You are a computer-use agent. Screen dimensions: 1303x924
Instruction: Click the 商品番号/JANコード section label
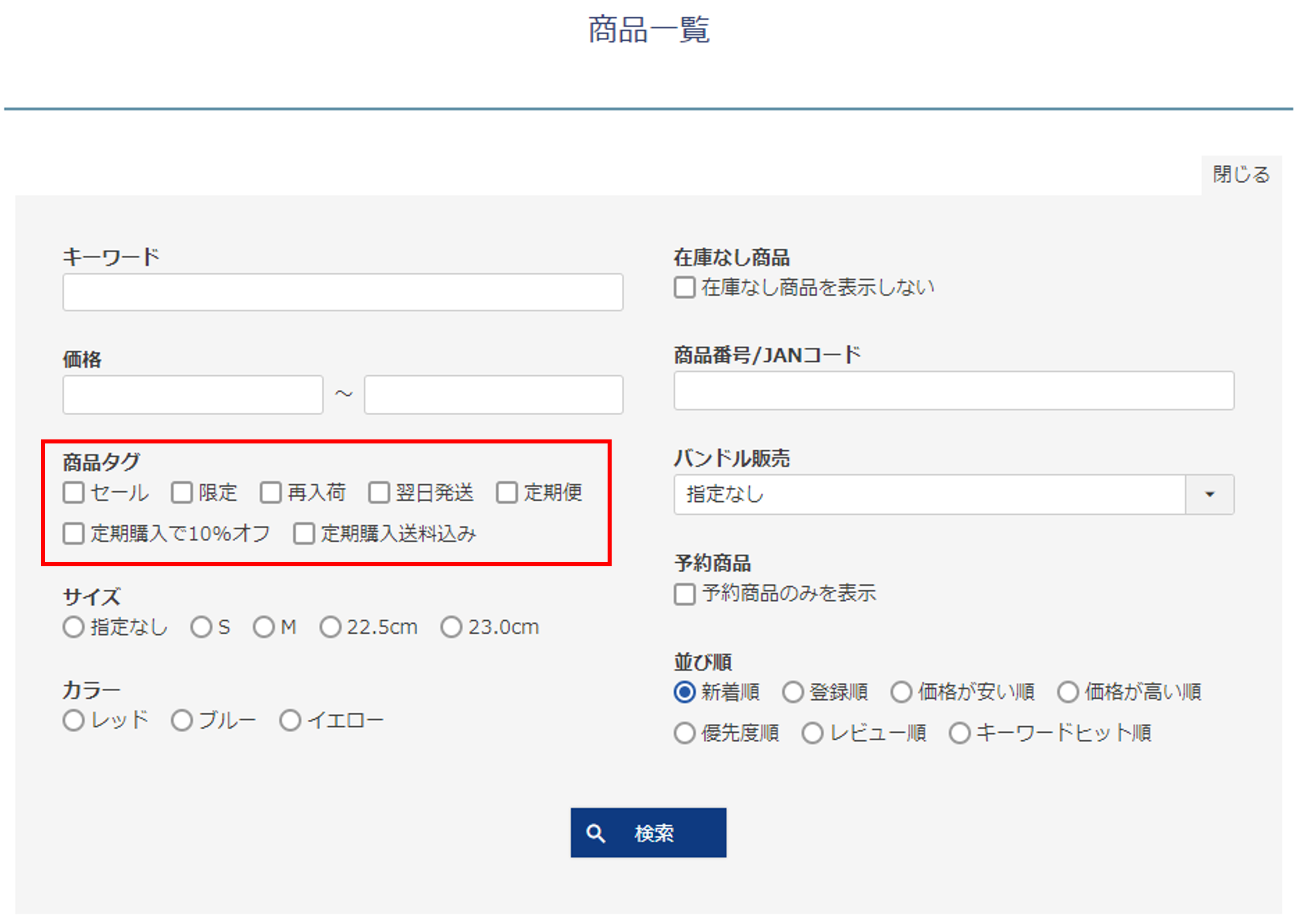768,355
